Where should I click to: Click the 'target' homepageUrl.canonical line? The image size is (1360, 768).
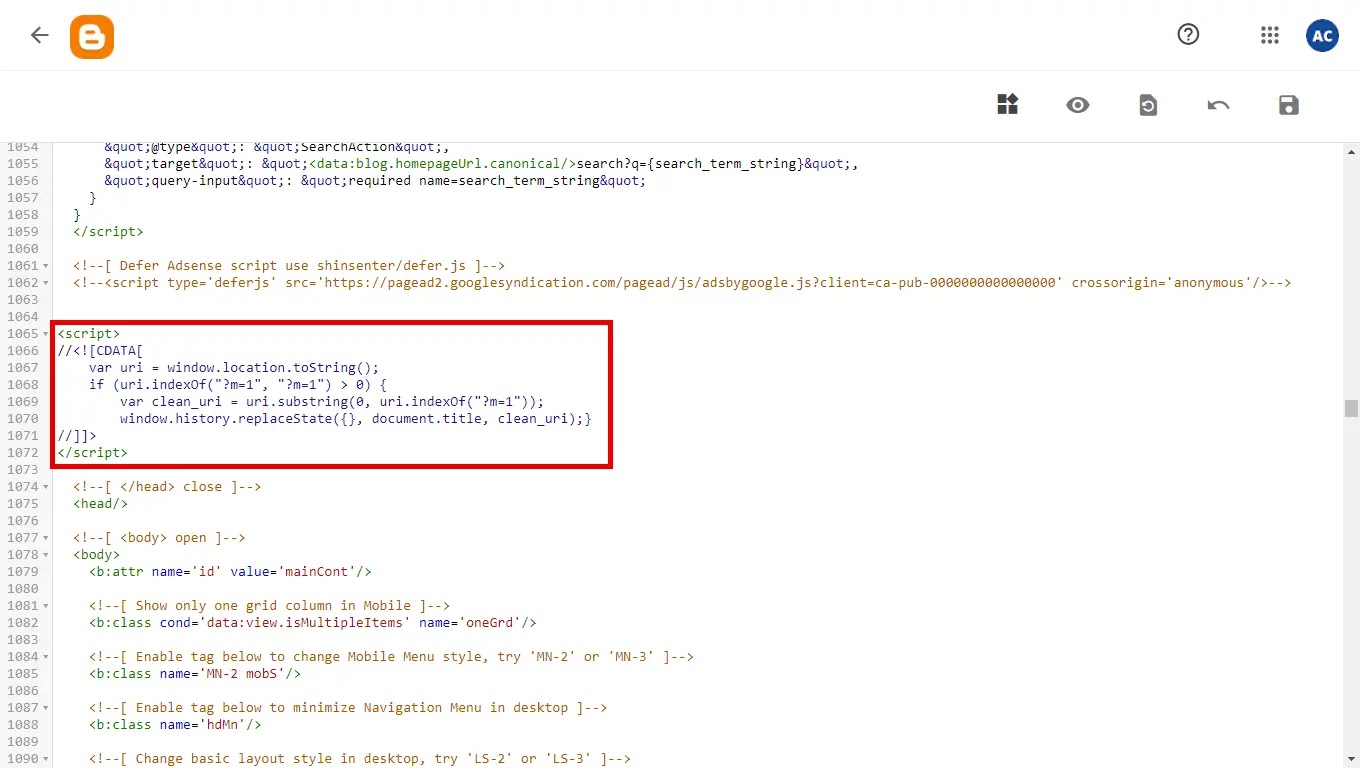[481, 163]
